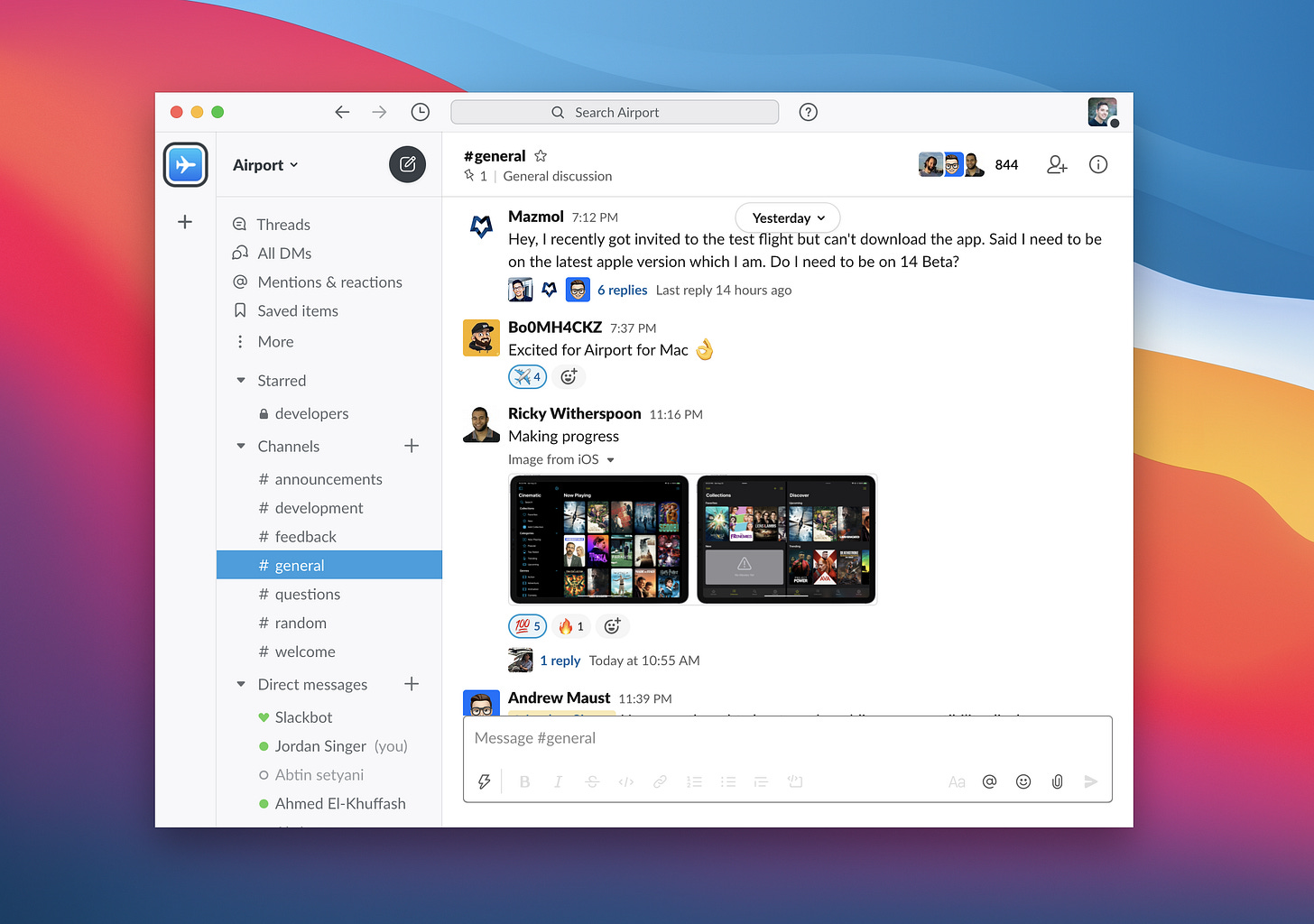The height and width of the screenshot is (924, 1314).
Task: Add reaction to BoOMH4CKZ's message
Action: click(569, 377)
